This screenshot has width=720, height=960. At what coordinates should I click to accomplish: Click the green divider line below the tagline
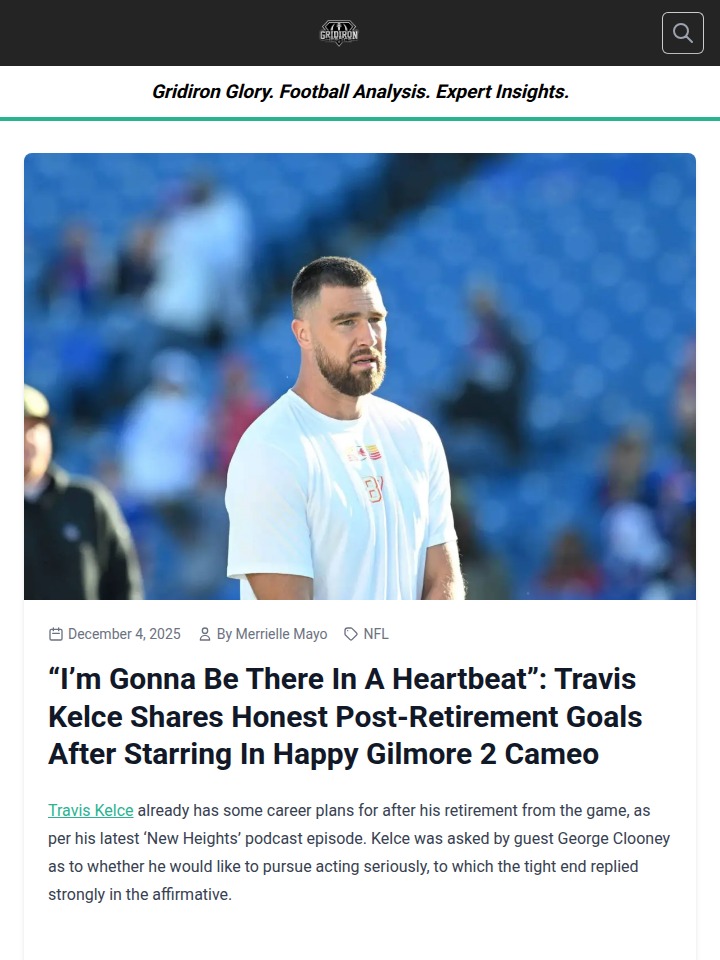360,119
